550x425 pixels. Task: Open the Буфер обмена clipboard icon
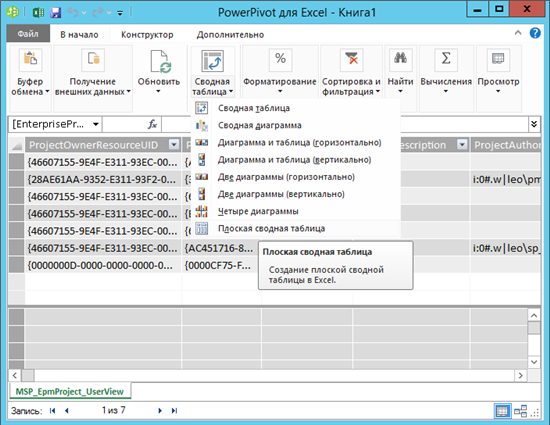(x=30, y=59)
